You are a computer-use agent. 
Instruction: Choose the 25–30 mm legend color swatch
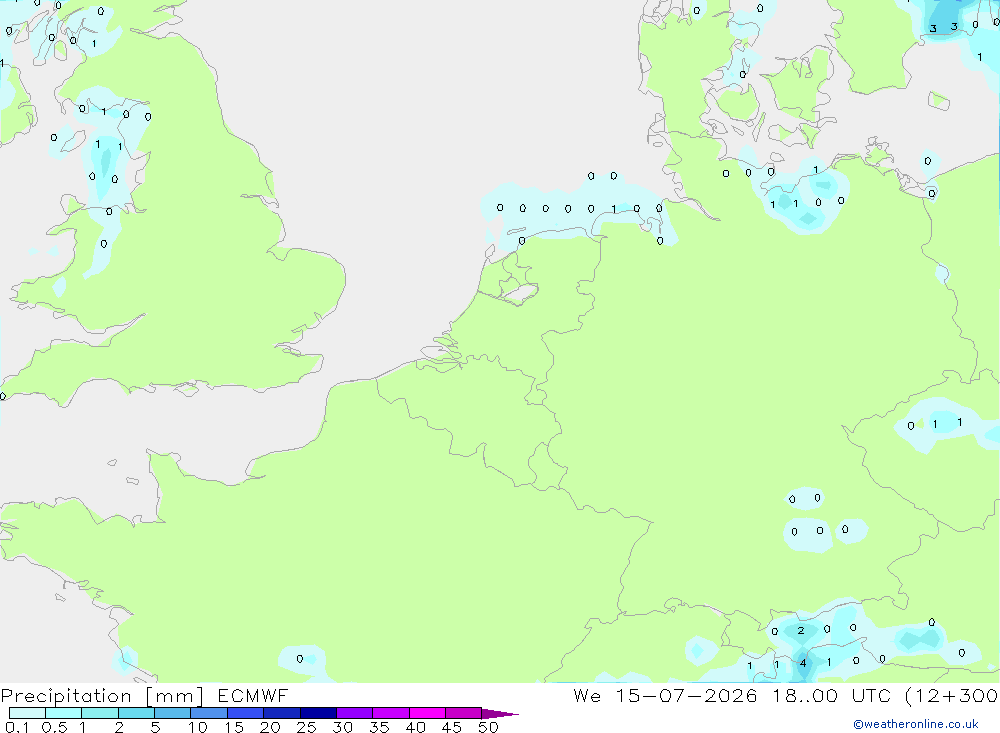318,713
